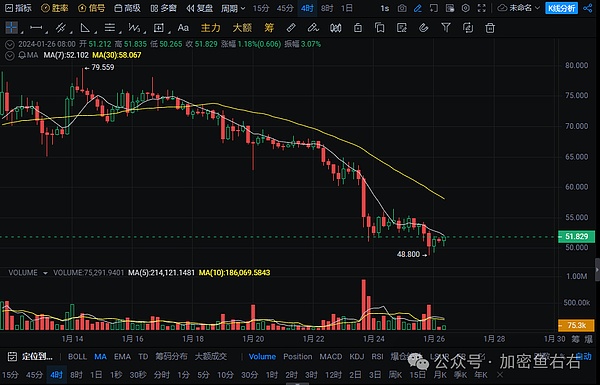The image size is (600, 385).
Task: Take a chart screenshot with camera icon
Action: pyautogui.click(x=402, y=8)
